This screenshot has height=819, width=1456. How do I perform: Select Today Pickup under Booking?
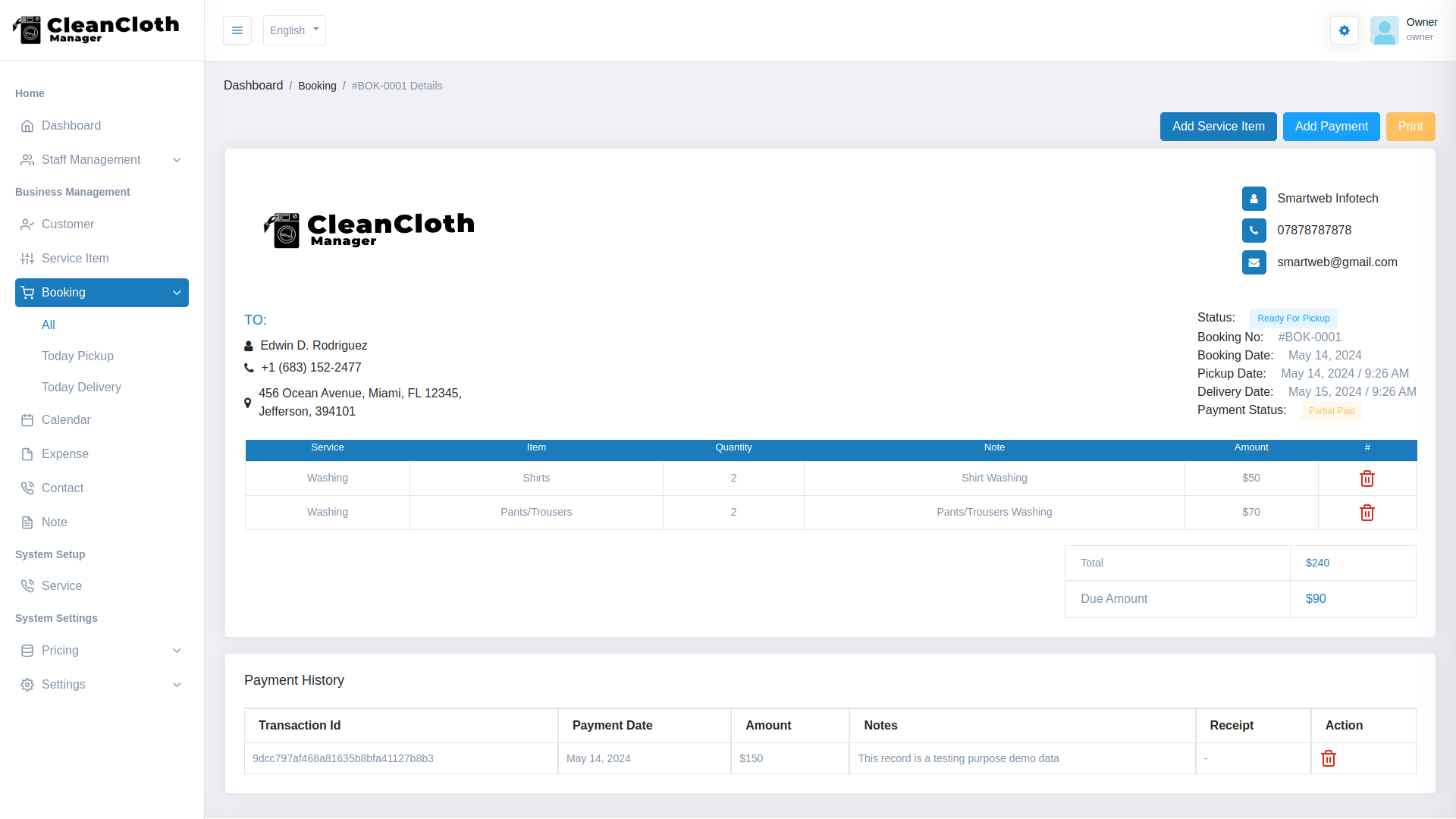[77, 356]
